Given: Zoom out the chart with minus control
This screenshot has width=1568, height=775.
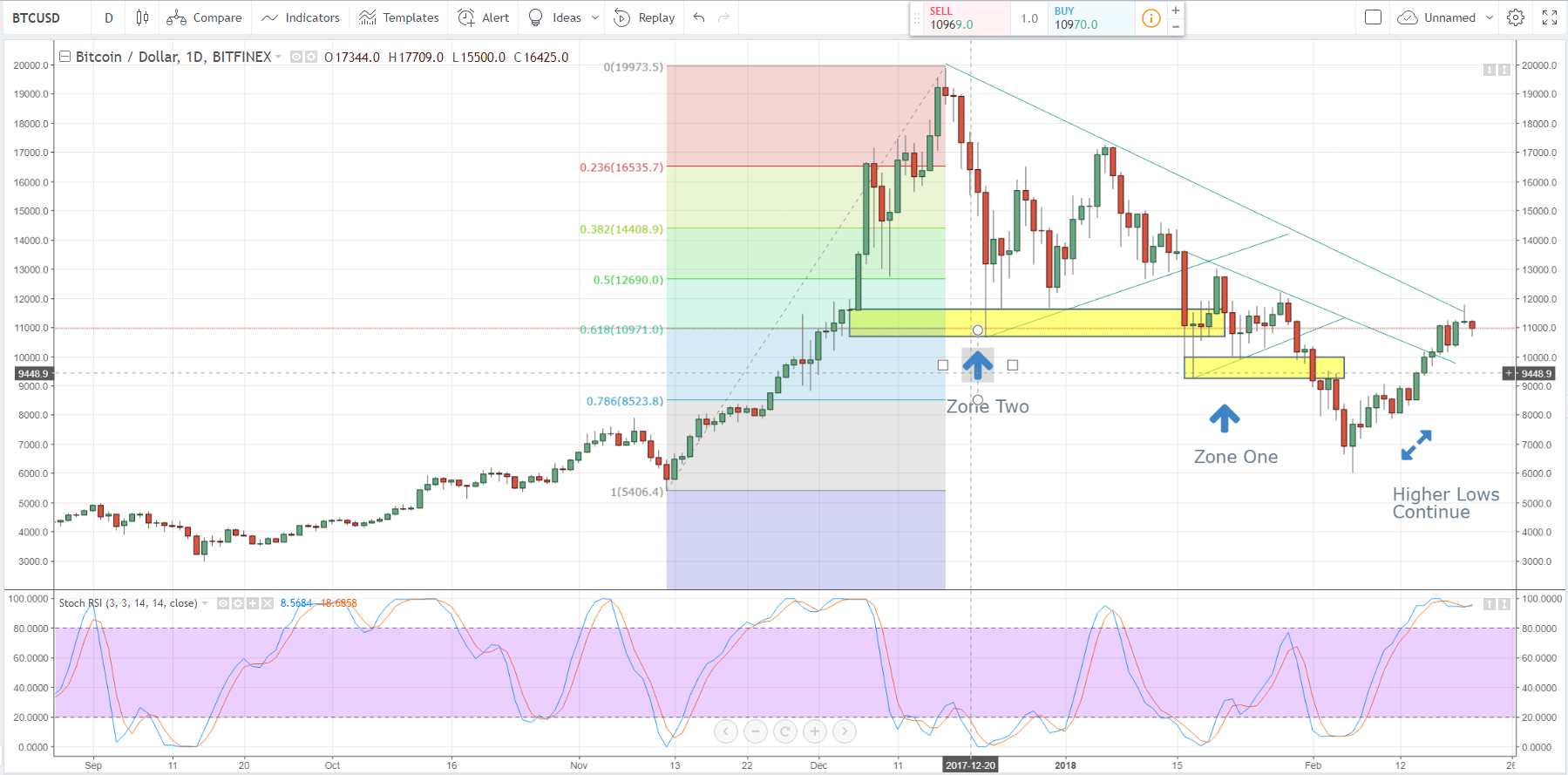Looking at the screenshot, I should coord(756,731).
